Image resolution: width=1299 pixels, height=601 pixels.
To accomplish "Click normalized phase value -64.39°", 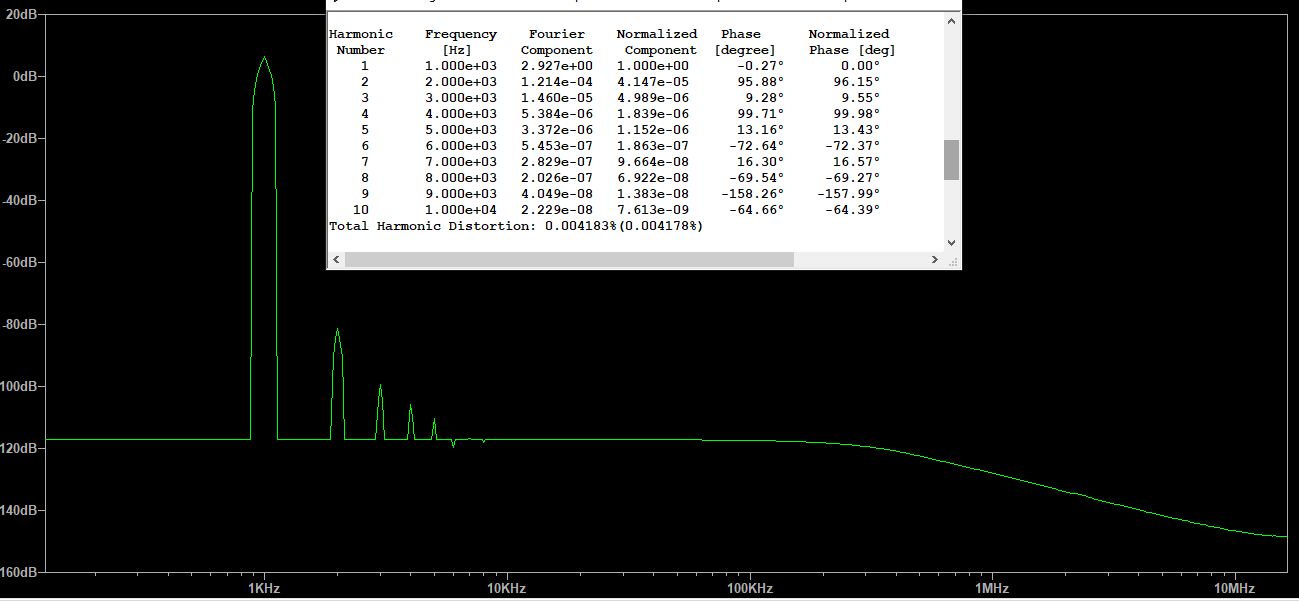I will coord(853,210).
